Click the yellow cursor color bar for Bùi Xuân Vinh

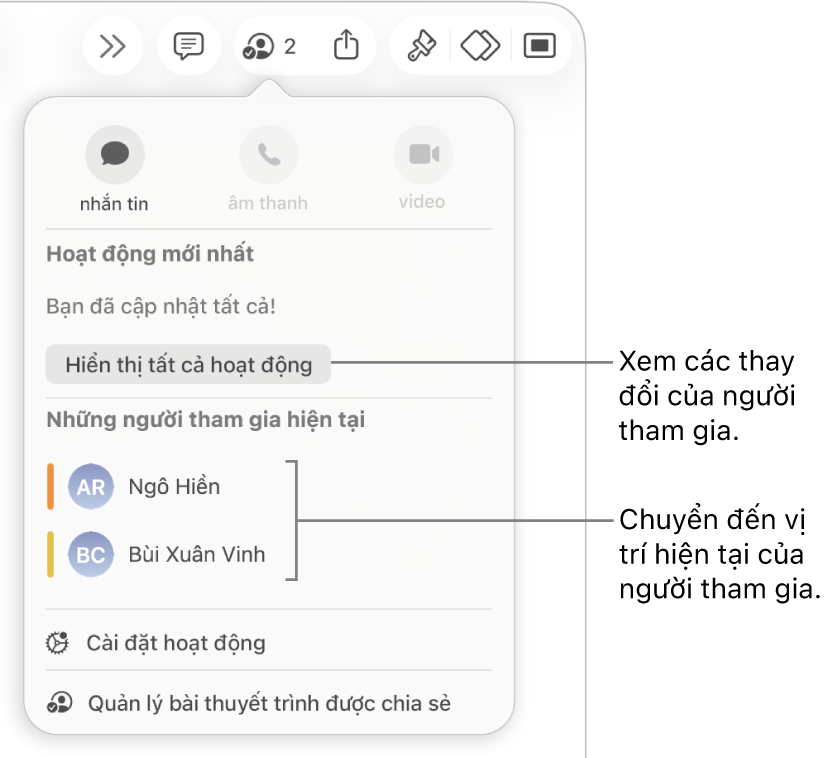coord(50,555)
